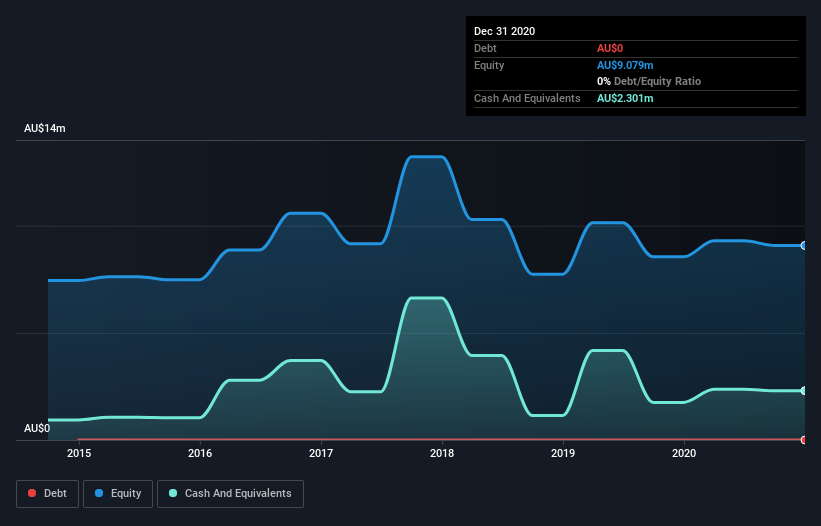Screen dimensions: 821x526
Task: Click the red AU$0 Debt value
Action: click(610, 48)
